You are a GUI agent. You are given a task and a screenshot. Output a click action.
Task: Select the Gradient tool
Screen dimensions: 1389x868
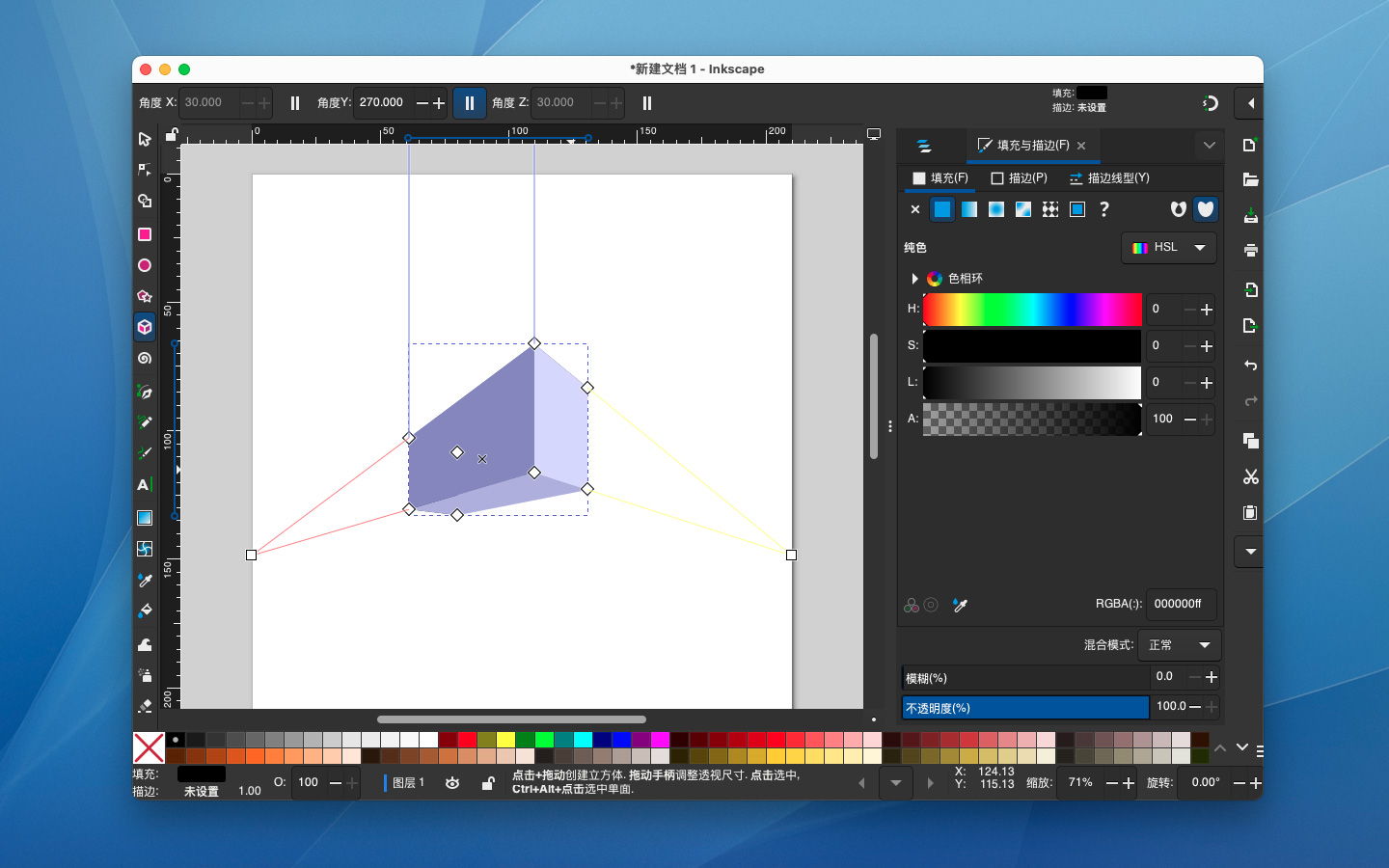click(145, 518)
